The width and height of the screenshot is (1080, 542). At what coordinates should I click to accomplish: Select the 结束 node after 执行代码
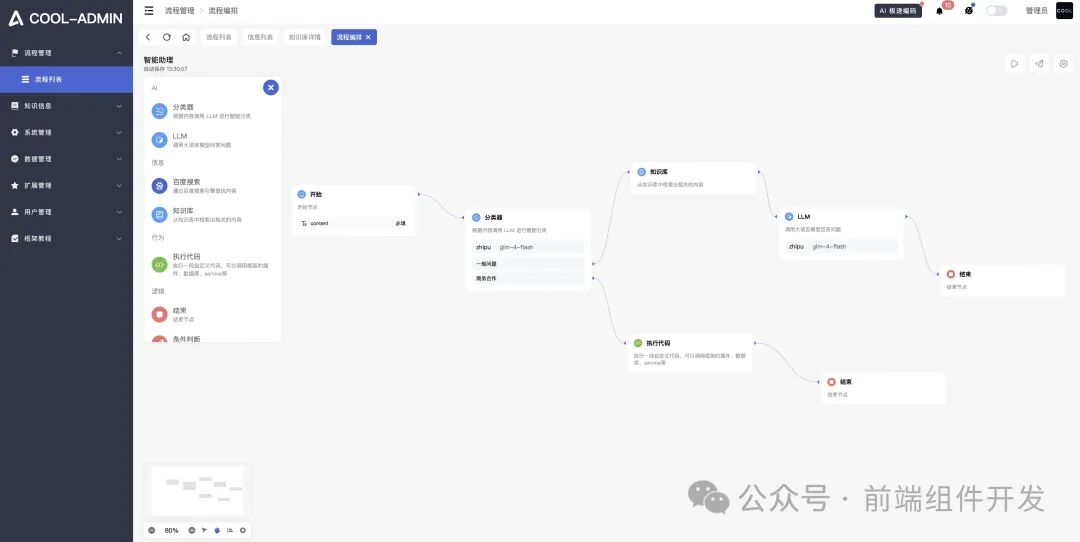tap(883, 388)
